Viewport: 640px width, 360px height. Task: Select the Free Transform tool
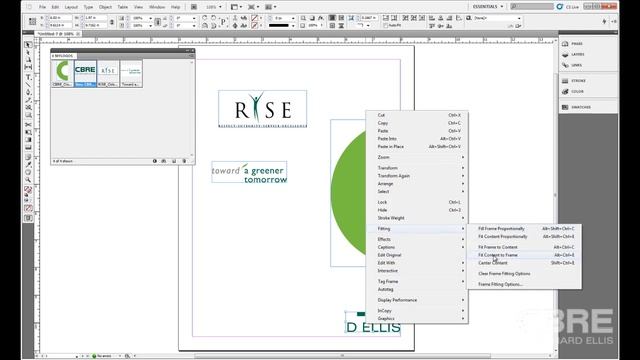point(28,132)
